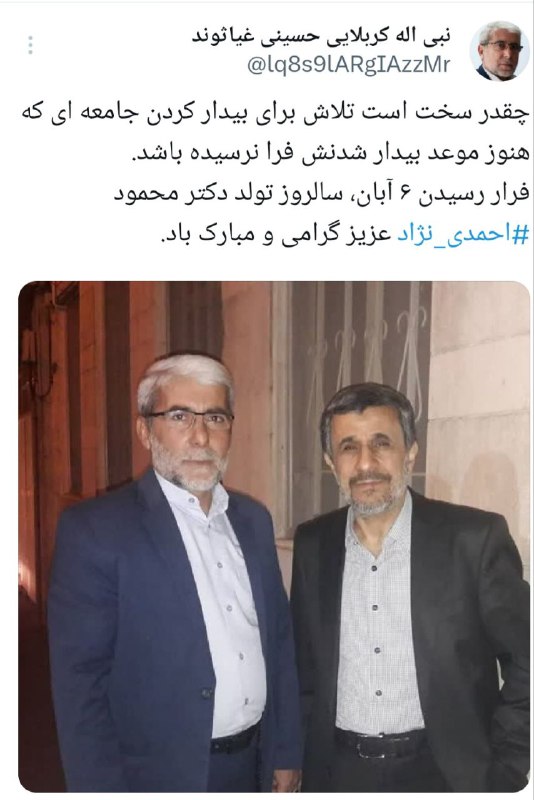Click the word محمود in the tweet
The height and width of the screenshot is (800, 534).
point(141,195)
